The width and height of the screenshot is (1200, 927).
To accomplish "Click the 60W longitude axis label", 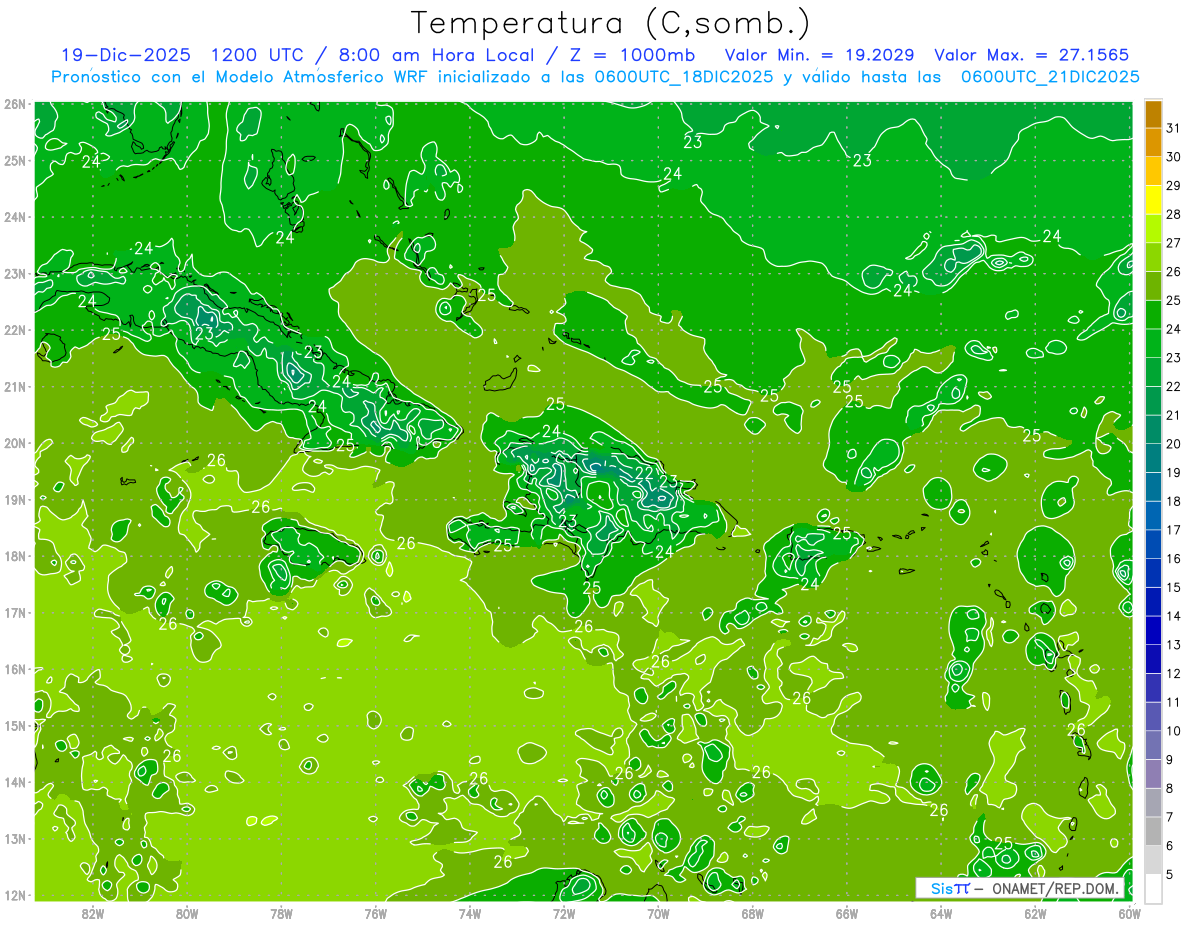I will pyautogui.click(x=1130, y=912).
